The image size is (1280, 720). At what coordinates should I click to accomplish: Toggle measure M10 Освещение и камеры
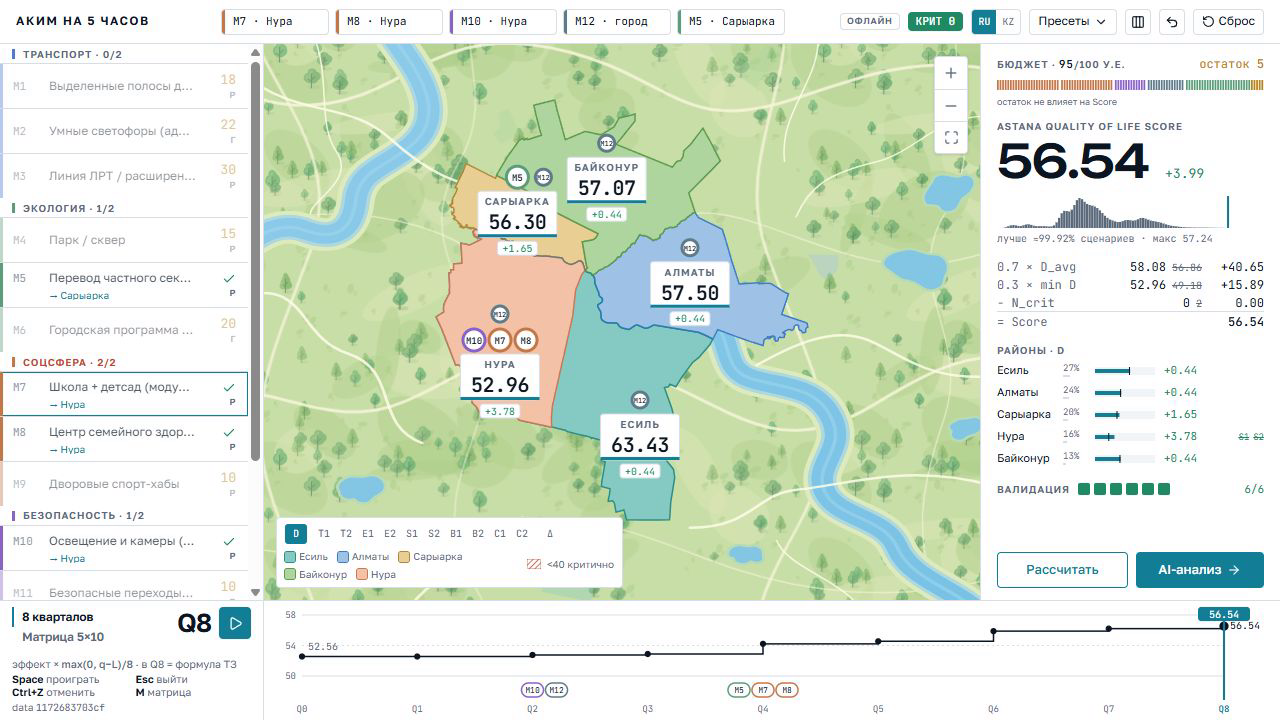(x=124, y=548)
